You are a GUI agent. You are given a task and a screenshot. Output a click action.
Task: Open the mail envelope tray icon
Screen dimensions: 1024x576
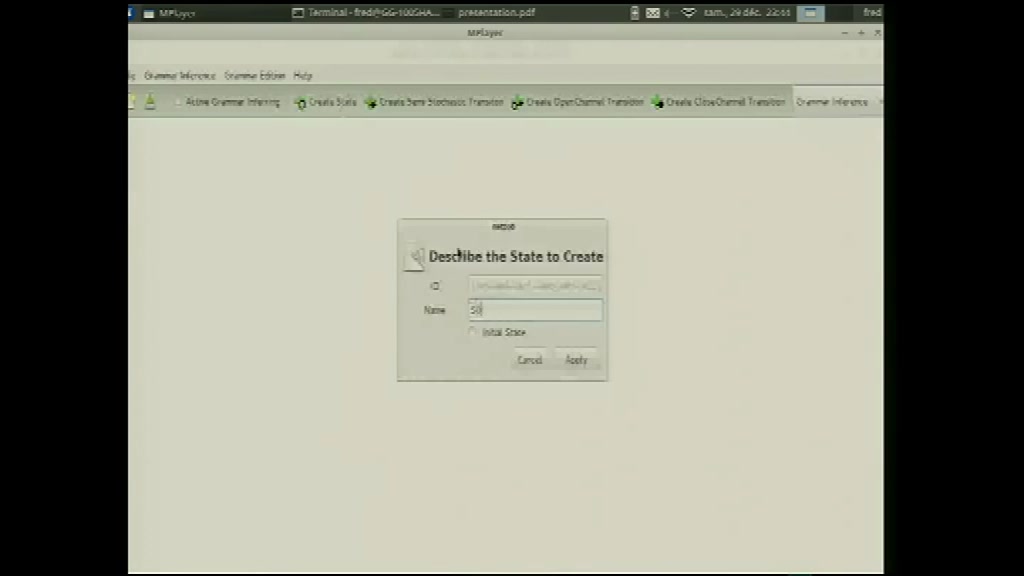pyautogui.click(x=652, y=12)
